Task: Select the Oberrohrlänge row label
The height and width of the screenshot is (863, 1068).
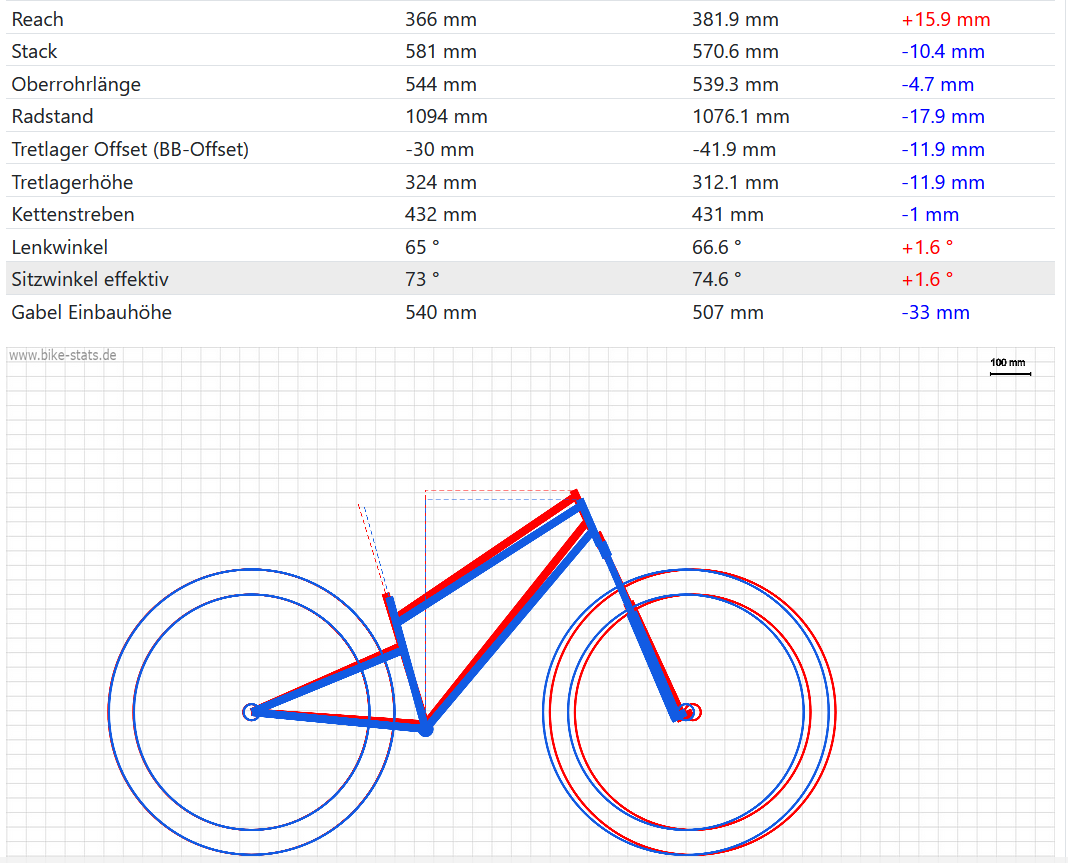Action: pyautogui.click(x=76, y=84)
